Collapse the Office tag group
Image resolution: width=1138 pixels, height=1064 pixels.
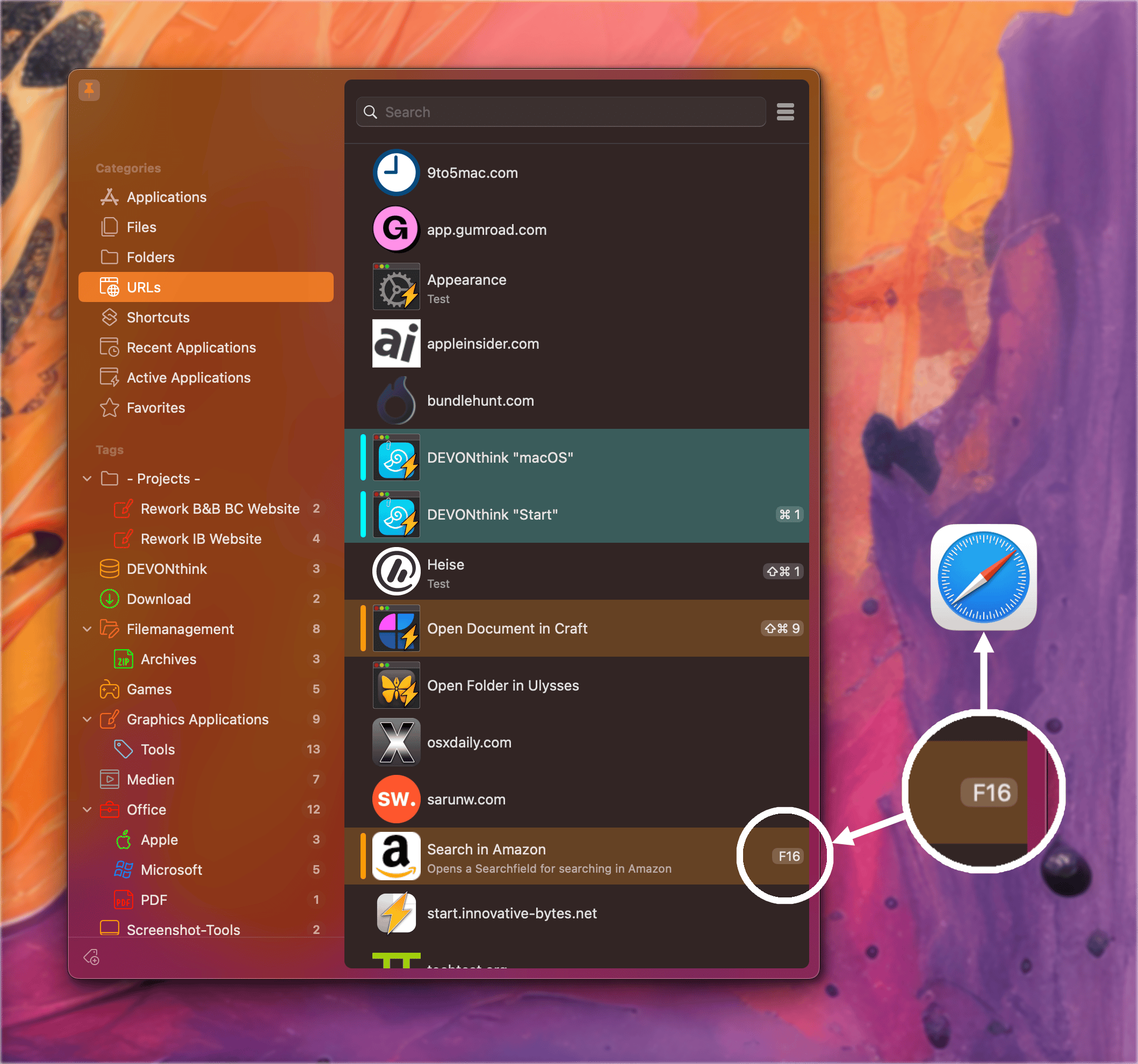pyautogui.click(x=87, y=809)
